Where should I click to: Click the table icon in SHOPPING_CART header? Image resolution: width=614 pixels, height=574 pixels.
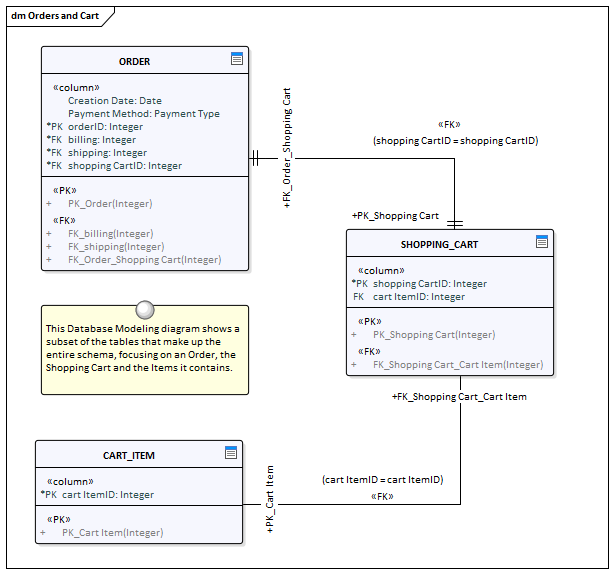(542, 242)
